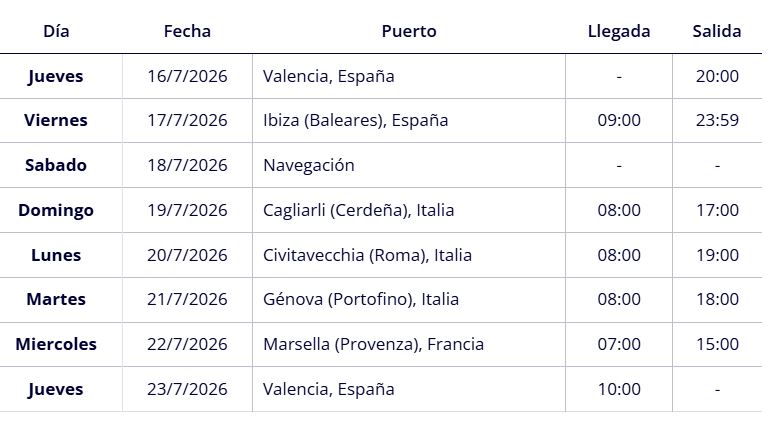Click the Civitavecchia (Roma), Italia cell
The width and height of the screenshot is (768, 423).
coord(367,255)
